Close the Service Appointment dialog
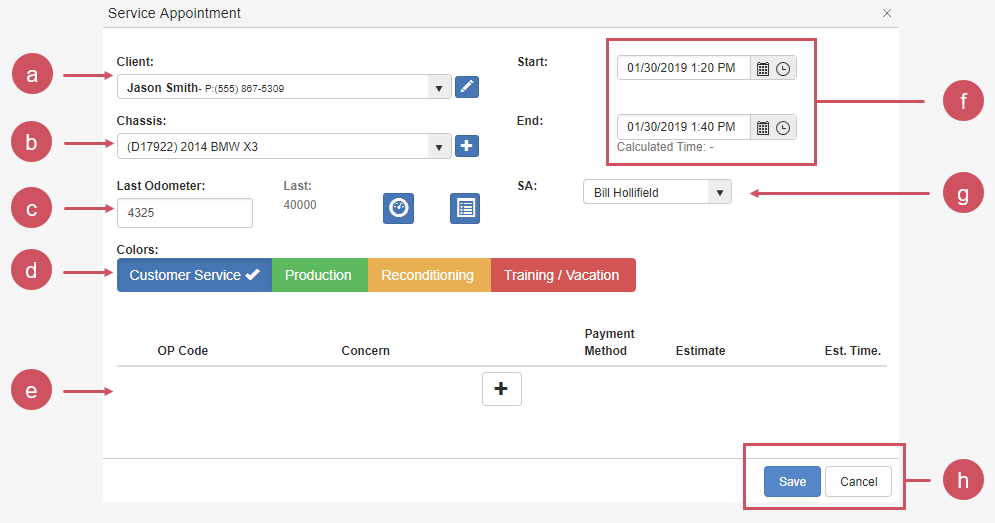Viewport: 995px width, 523px height. 886,13
